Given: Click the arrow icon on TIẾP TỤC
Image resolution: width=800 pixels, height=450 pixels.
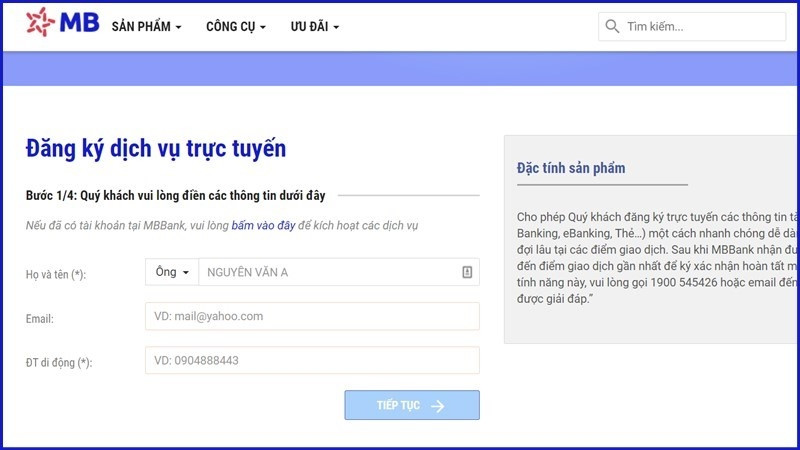Looking at the screenshot, I should (437, 405).
